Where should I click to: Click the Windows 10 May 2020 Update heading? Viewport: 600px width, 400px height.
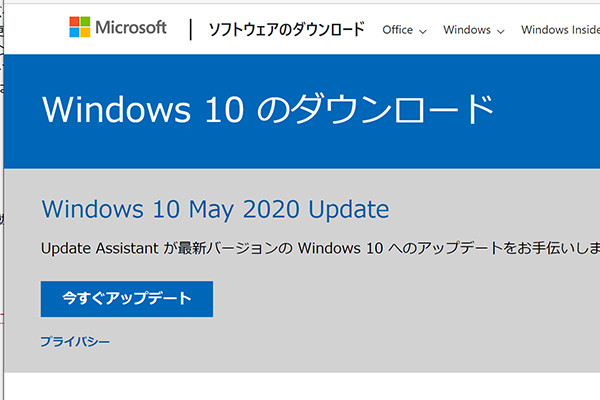point(215,210)
